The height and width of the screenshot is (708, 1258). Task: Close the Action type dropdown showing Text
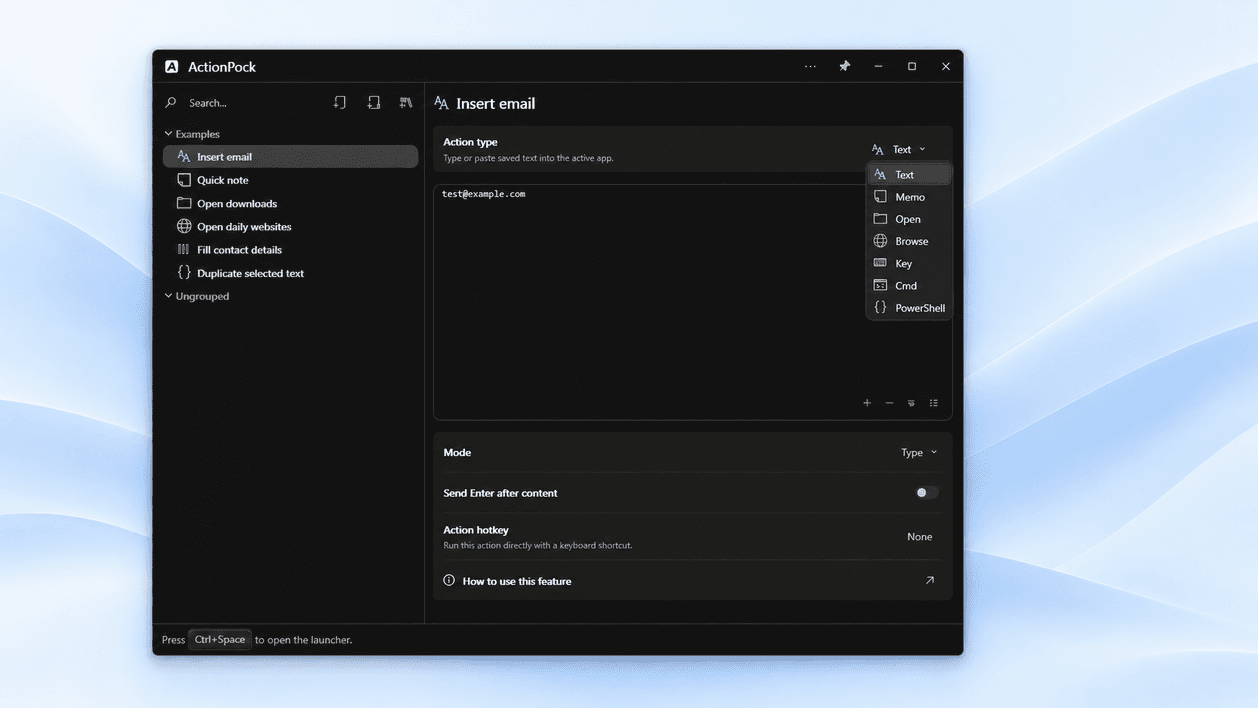tap(899, 149)
